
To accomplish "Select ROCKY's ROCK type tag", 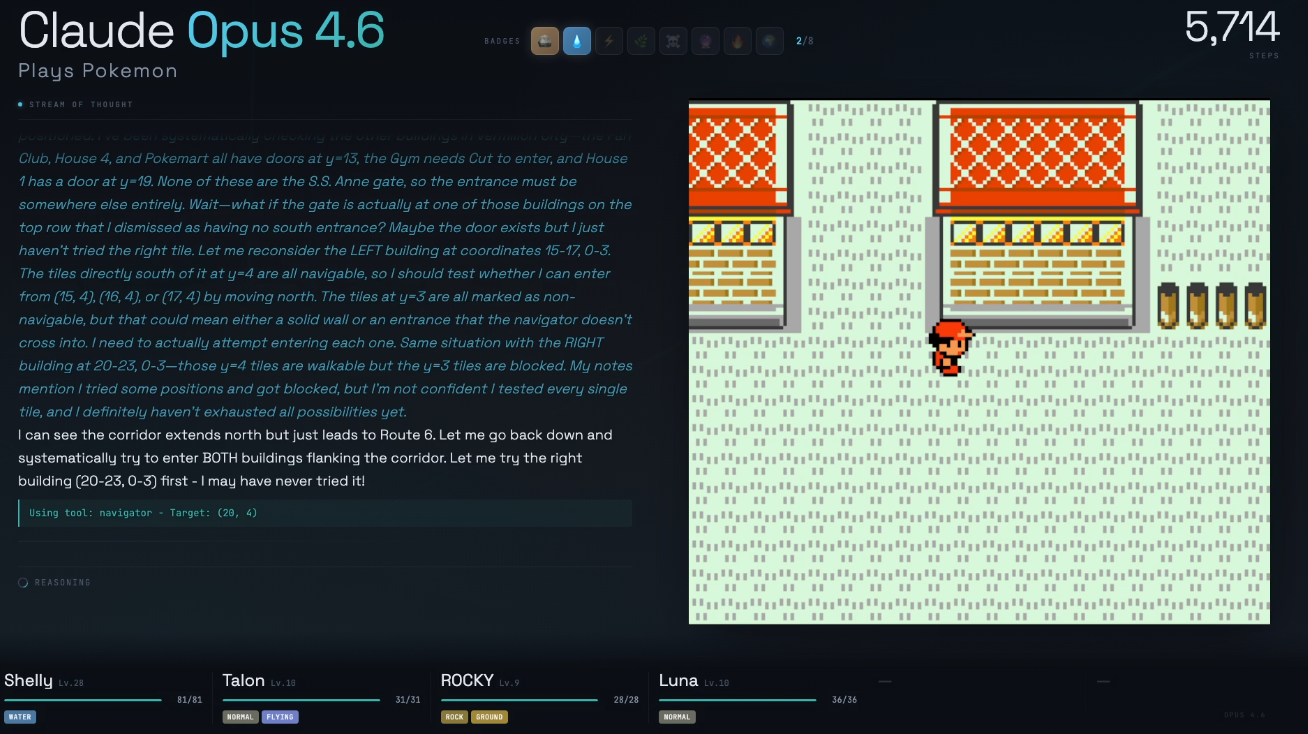I will (x=453, y=717).
